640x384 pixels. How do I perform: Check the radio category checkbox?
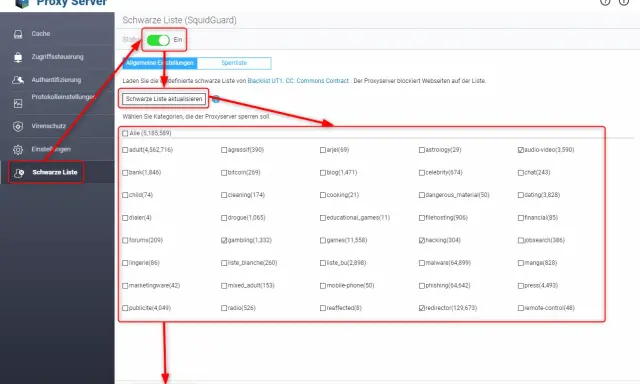click(x=224, y=308)
